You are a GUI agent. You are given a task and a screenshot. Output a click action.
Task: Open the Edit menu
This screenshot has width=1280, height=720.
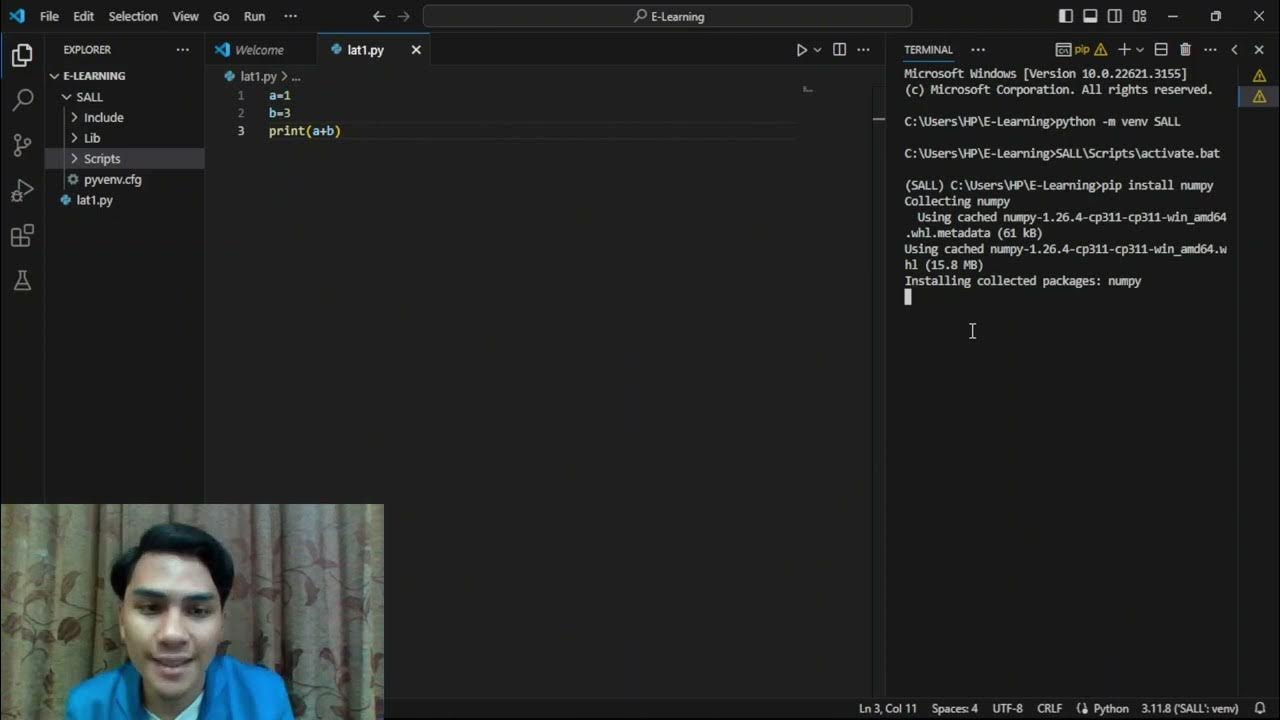(83, 16)
